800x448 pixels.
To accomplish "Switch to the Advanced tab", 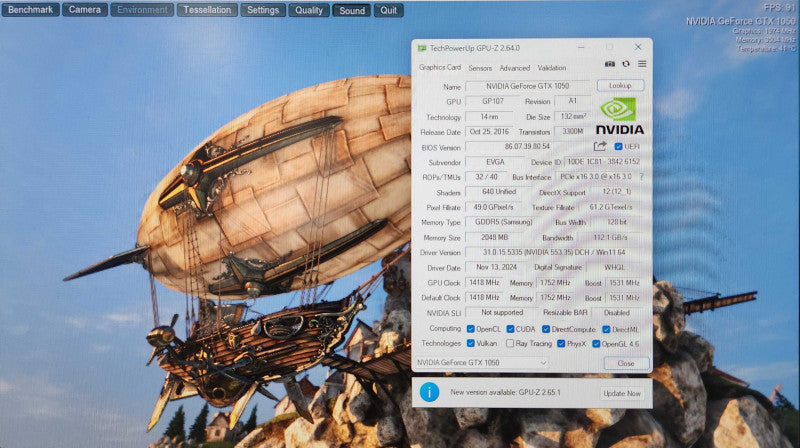I will [514, 68].
